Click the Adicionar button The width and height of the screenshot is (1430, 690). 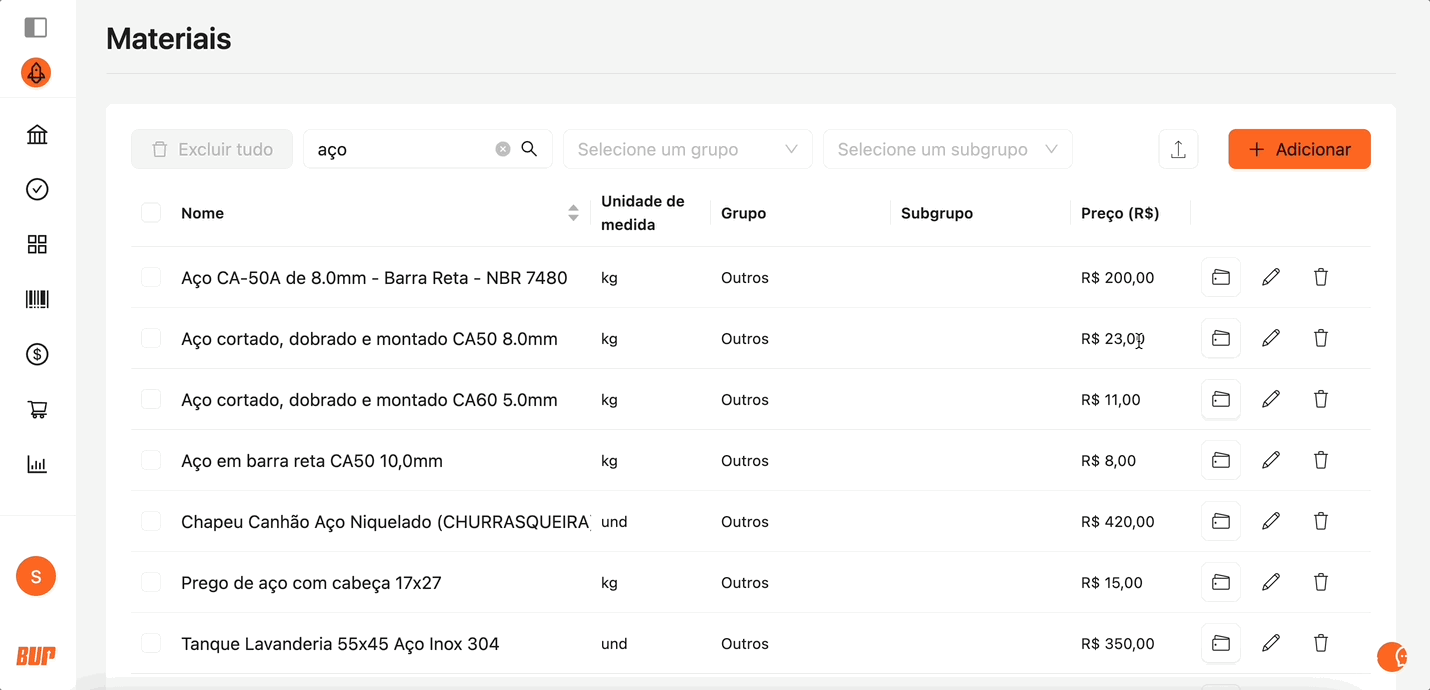click(x=1299, y=149)
